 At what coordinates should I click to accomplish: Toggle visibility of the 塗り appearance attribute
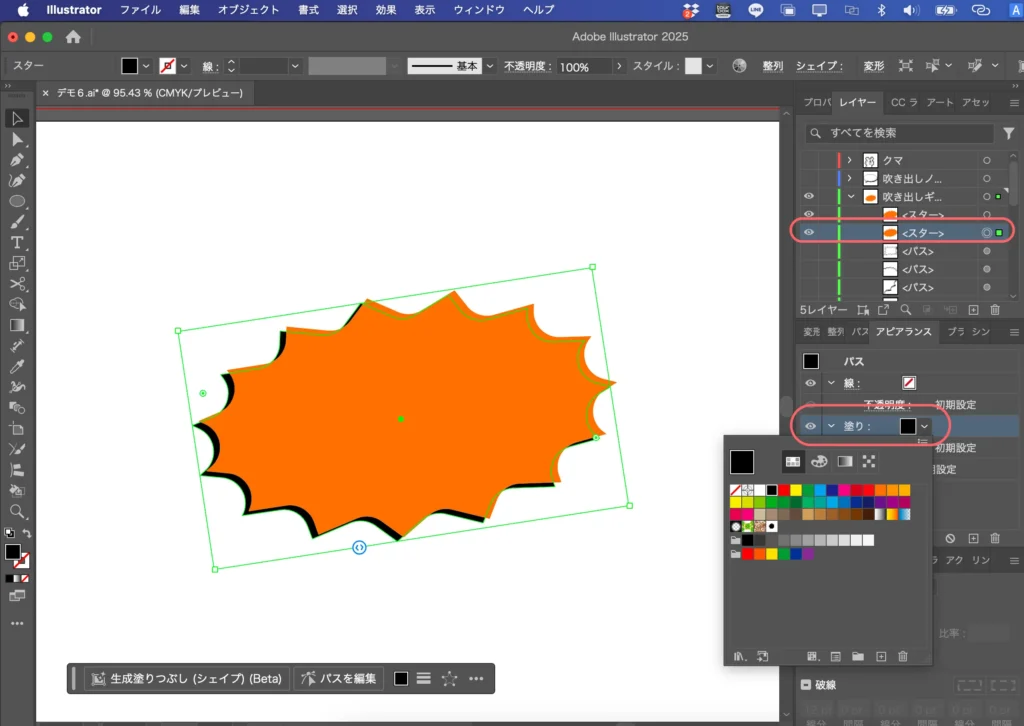[811, 426]
